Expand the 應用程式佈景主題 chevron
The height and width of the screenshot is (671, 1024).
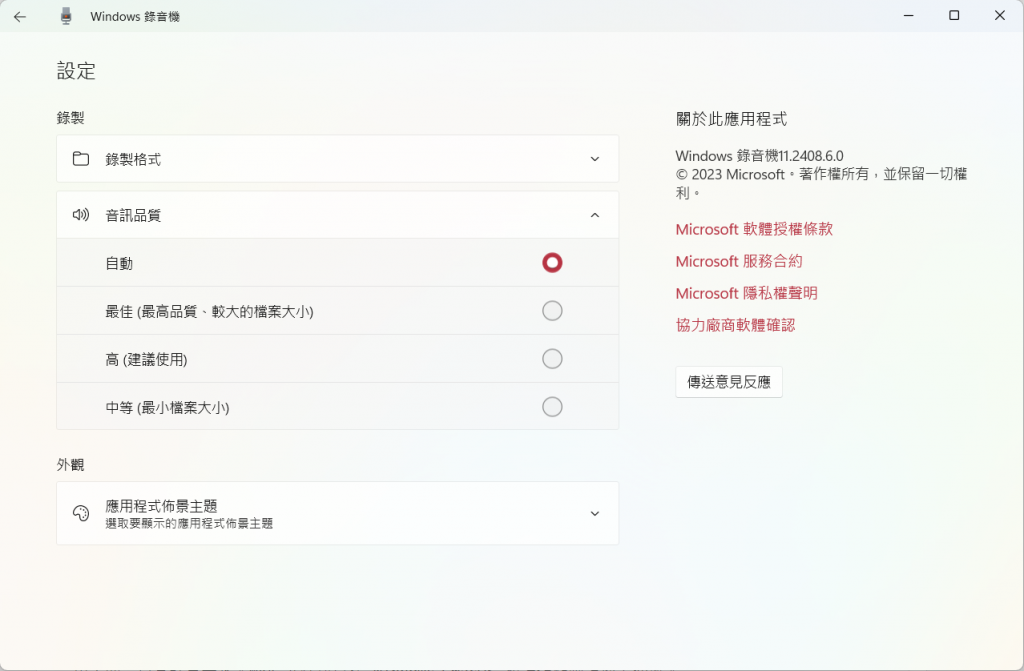[594, 514]
